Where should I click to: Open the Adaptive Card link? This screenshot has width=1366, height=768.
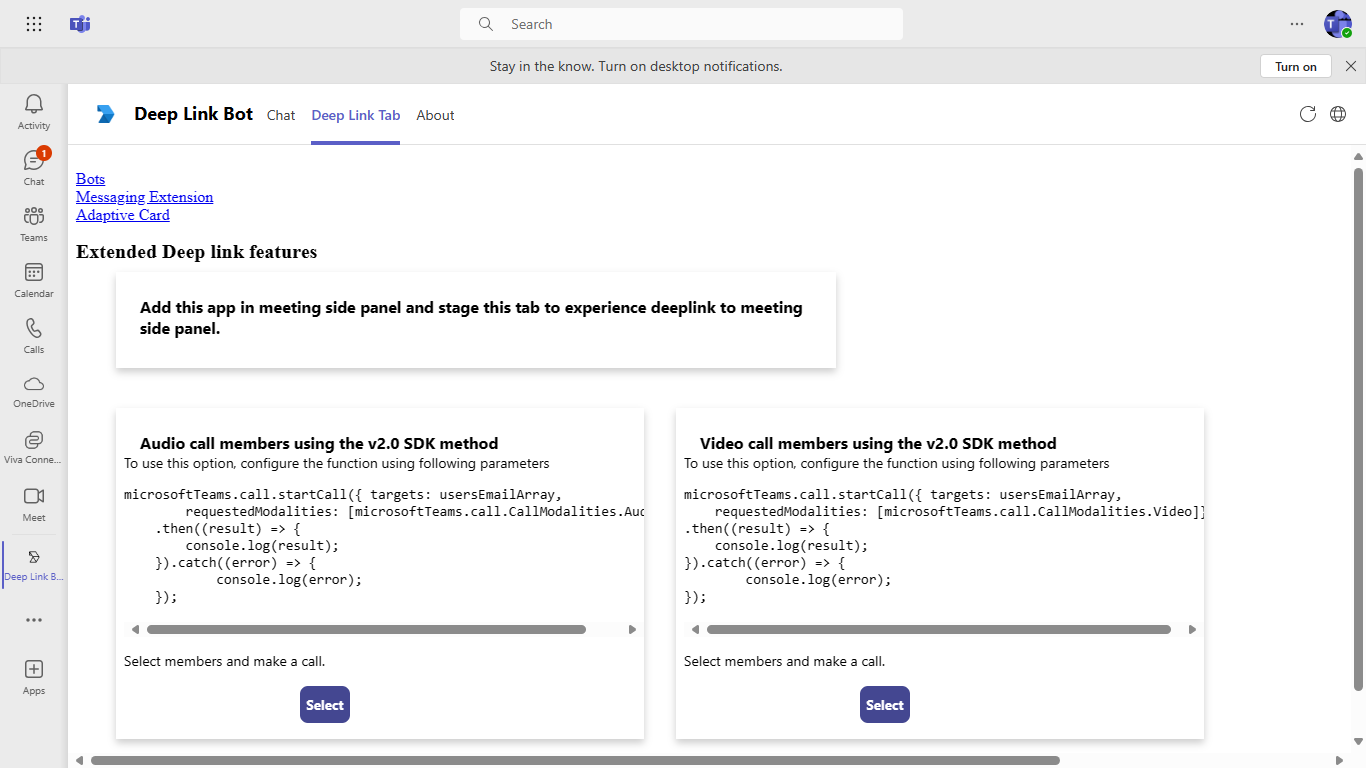click(x=123, y=215)
